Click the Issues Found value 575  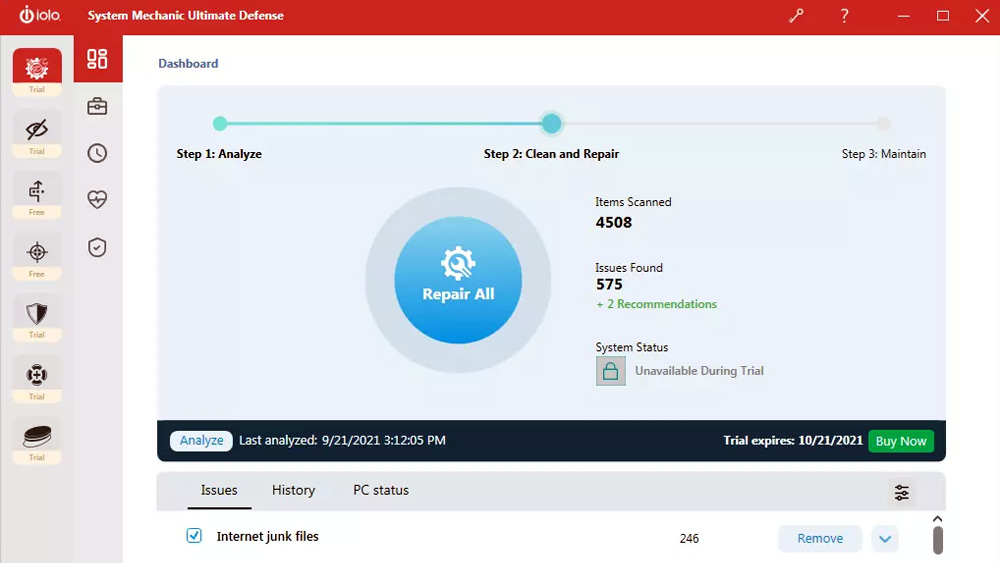609,284
